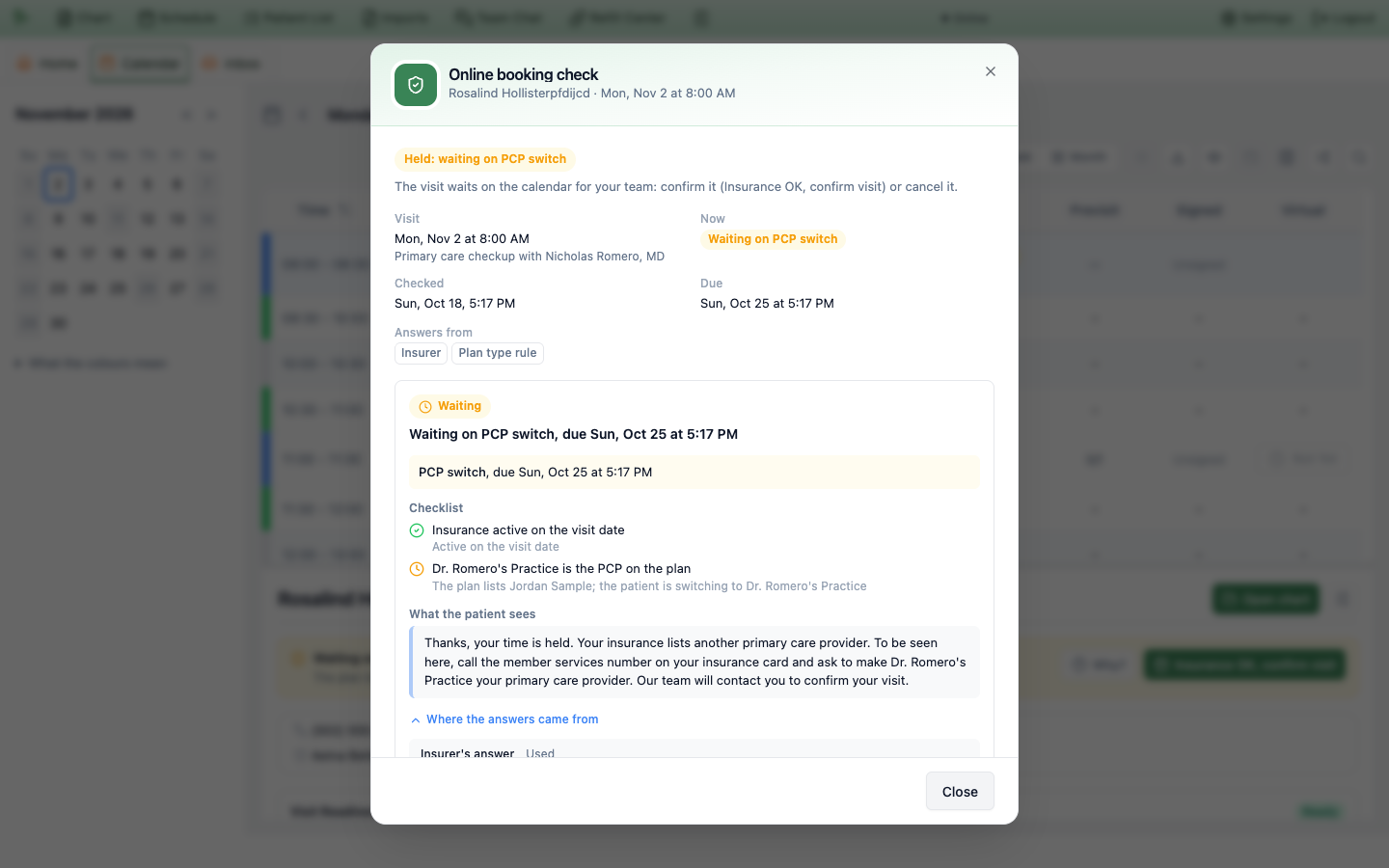Select the Insurer source chip

pos(421,353)
